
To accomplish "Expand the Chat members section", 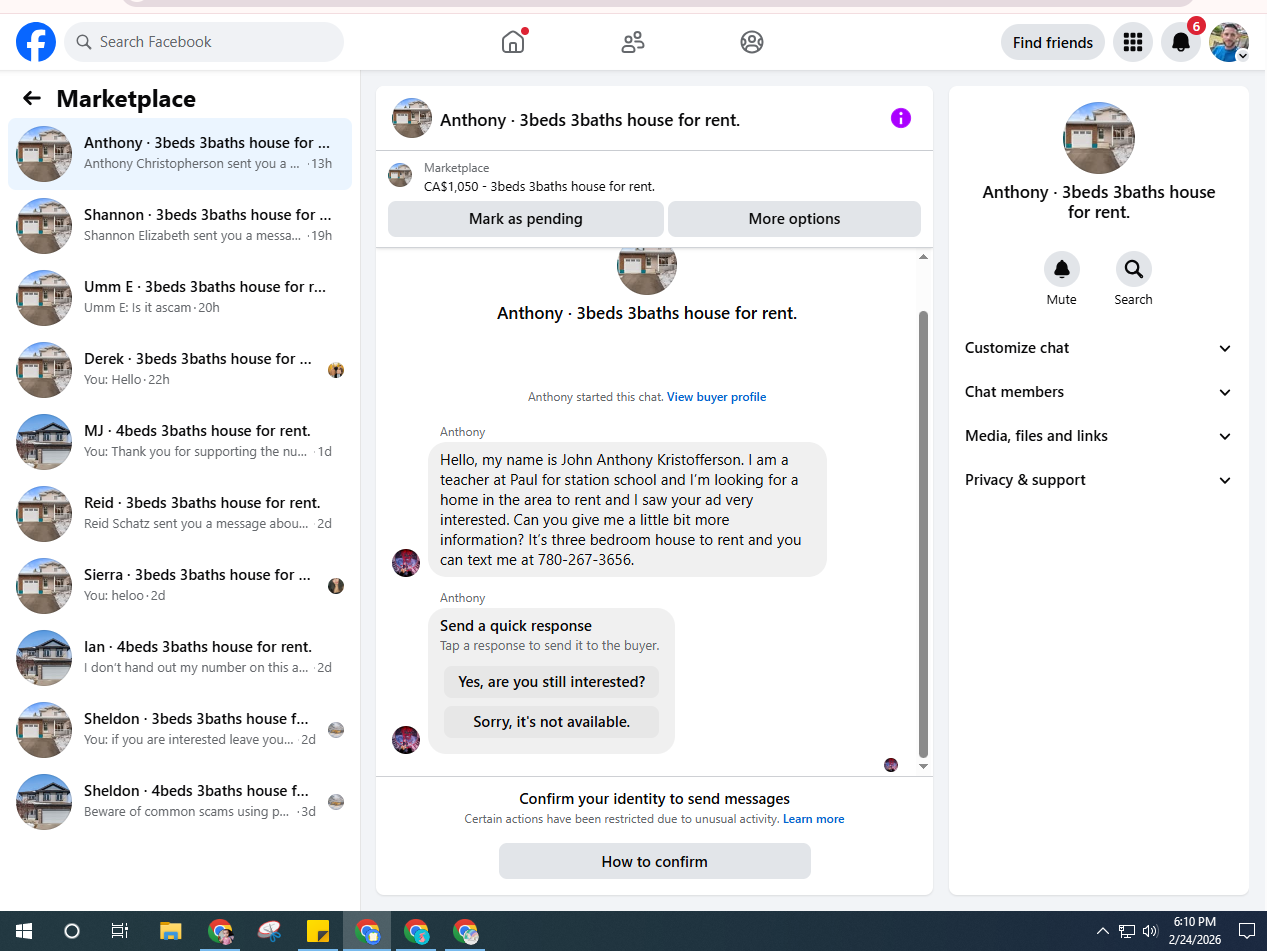I will 1099,392.
